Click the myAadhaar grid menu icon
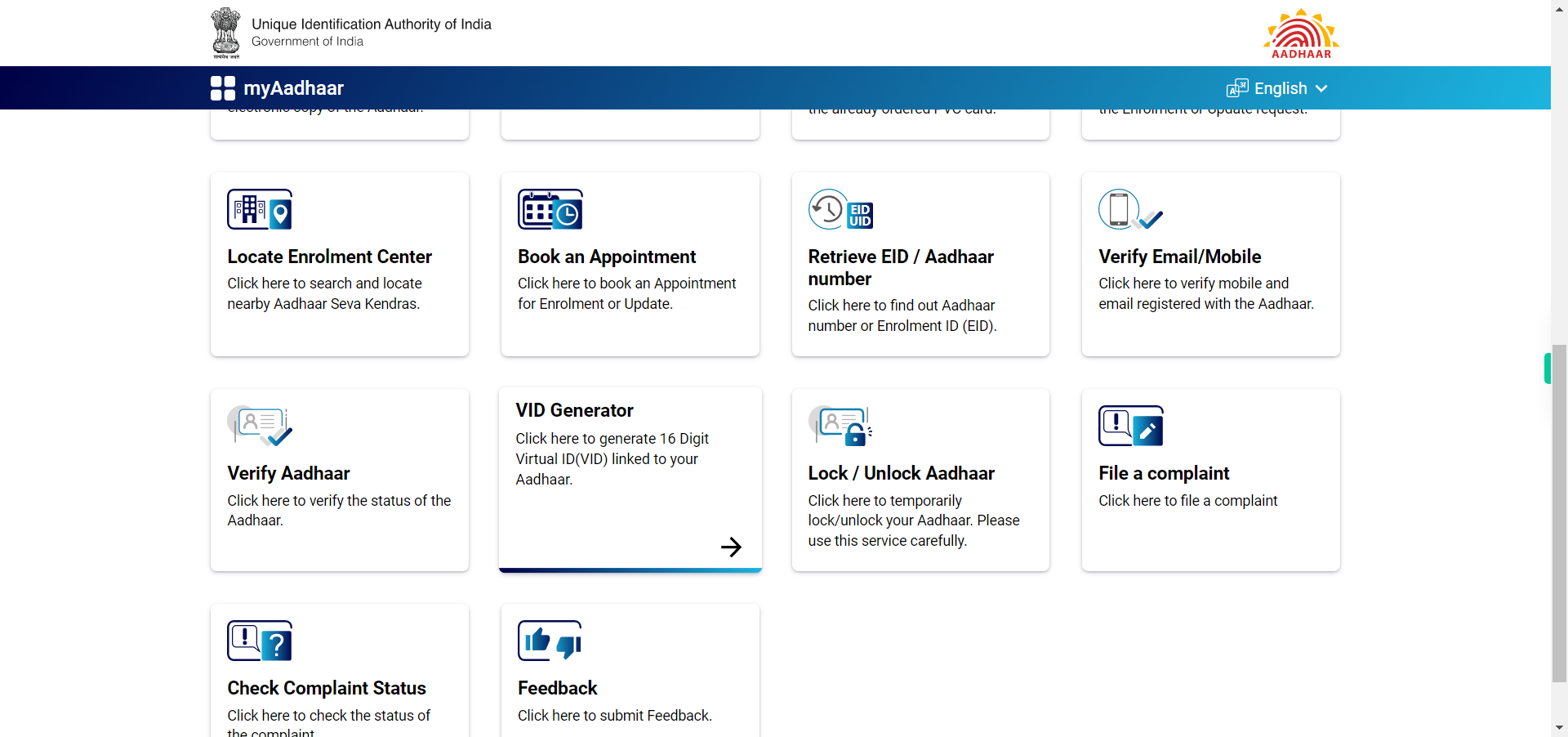This screenshot has width=1568, height=737. 222,88
